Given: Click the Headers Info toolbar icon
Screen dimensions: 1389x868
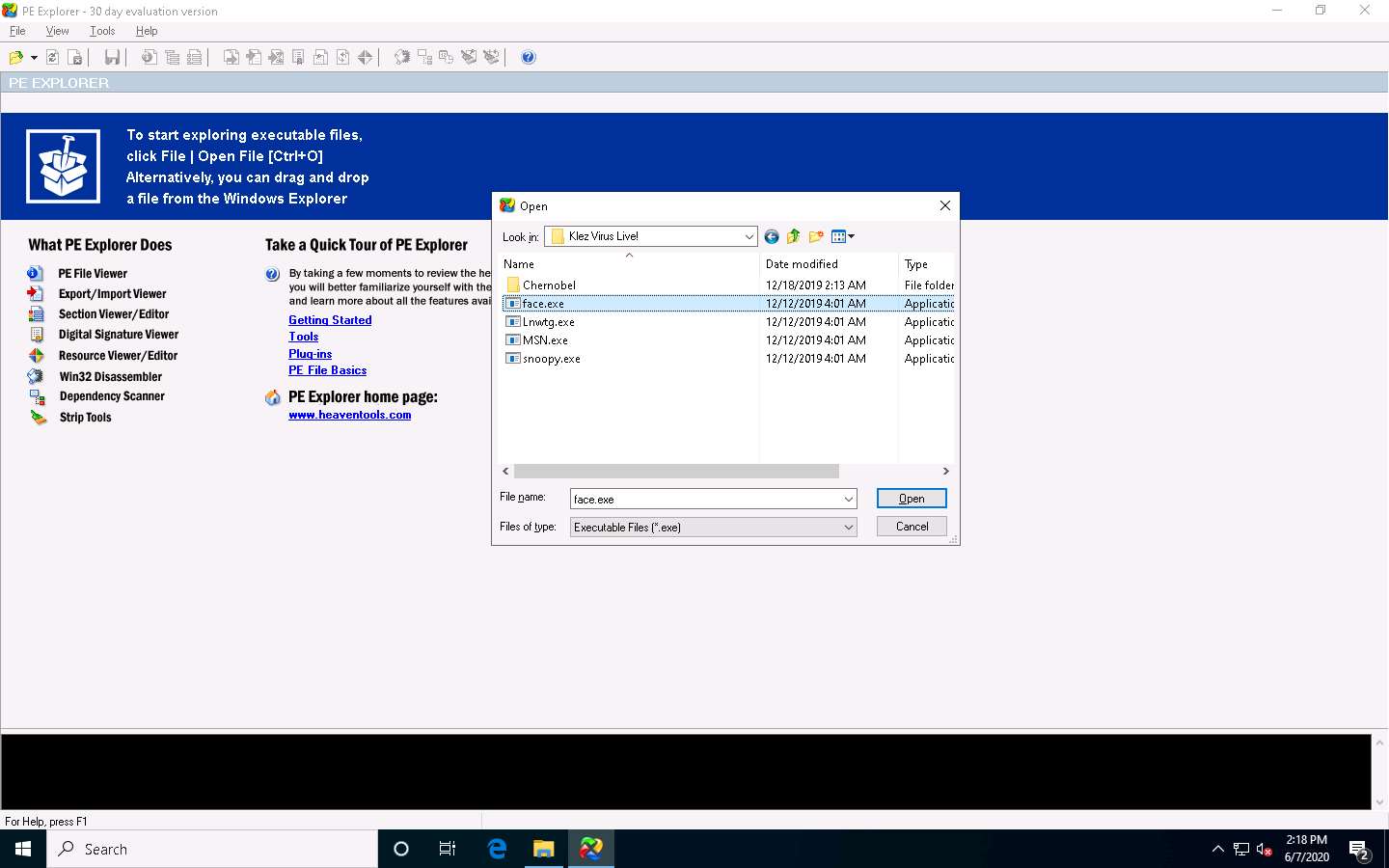Looking at the screenshot, I should (x=150, y=58).
